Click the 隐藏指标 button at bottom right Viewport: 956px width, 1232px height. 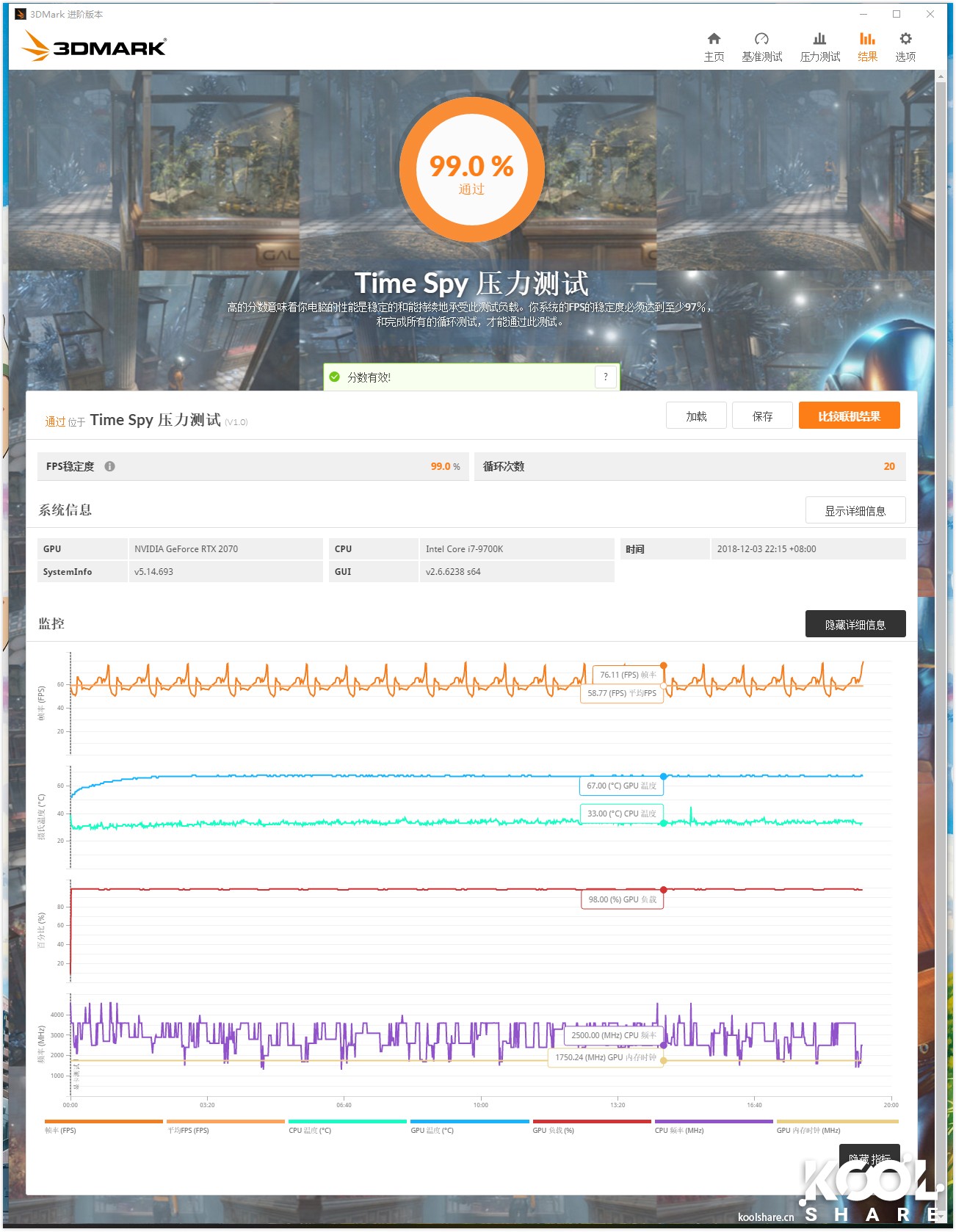click(x=869, y=1158)
